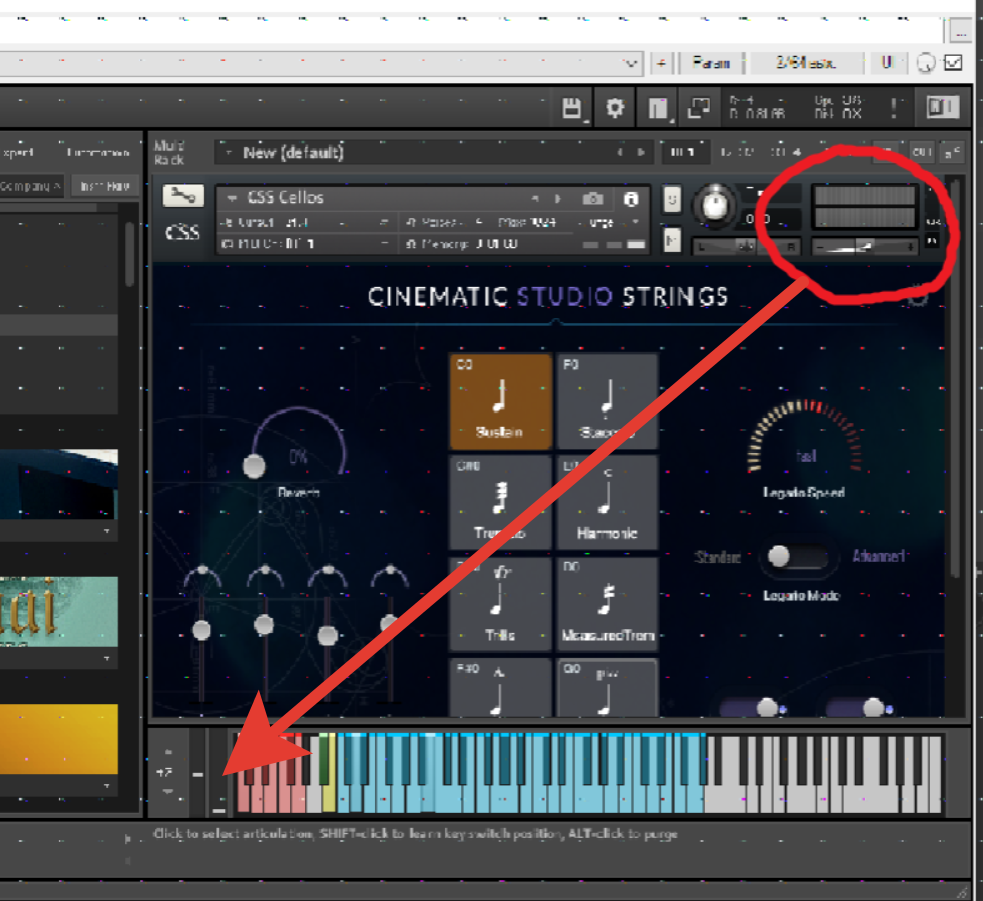
Task: Click the instrument volume slider
Action: pyautogui.click(x=865, y=247)
